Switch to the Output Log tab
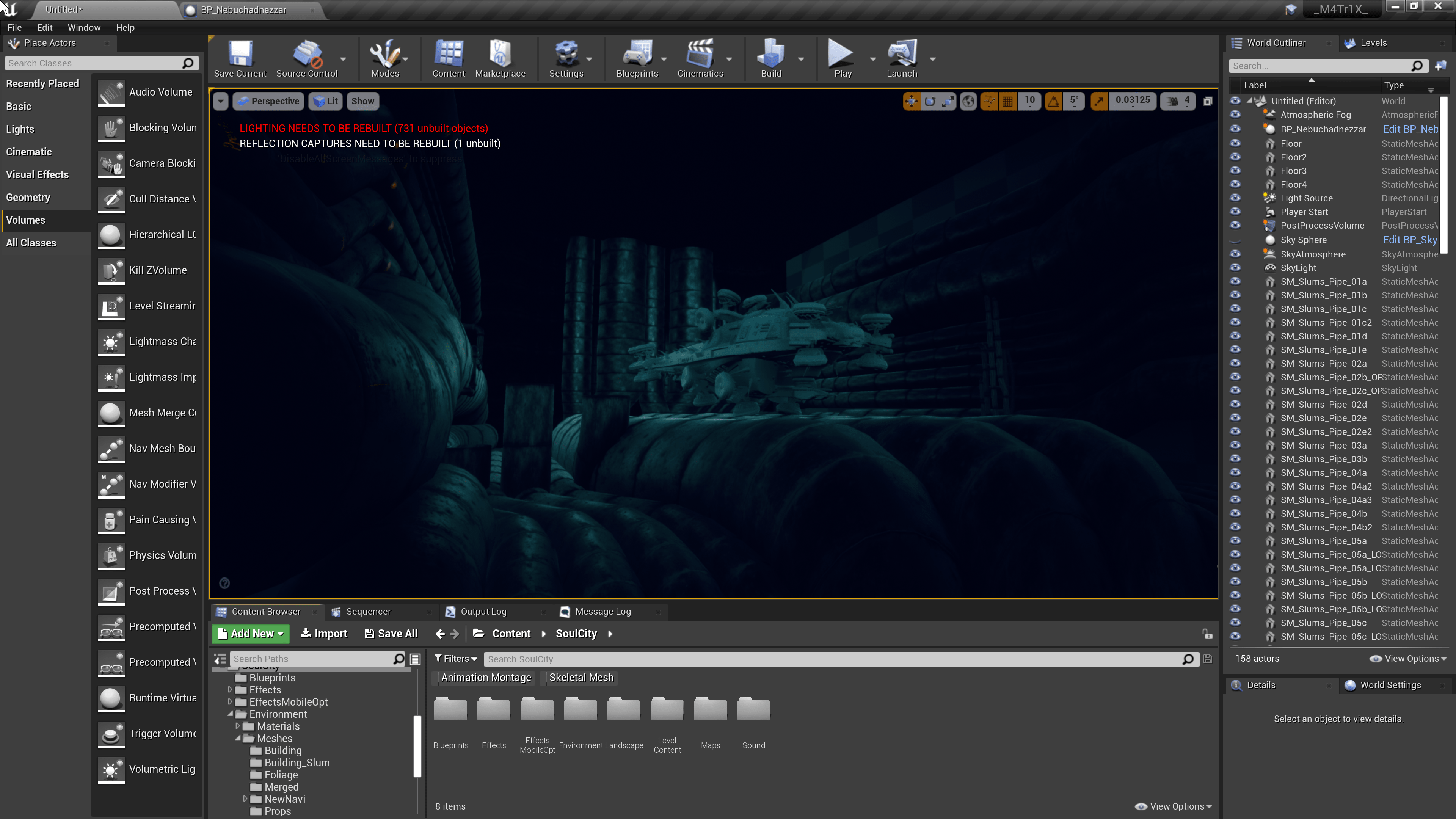The height and width of the screenshot is (819, 1456). point(483,612)
